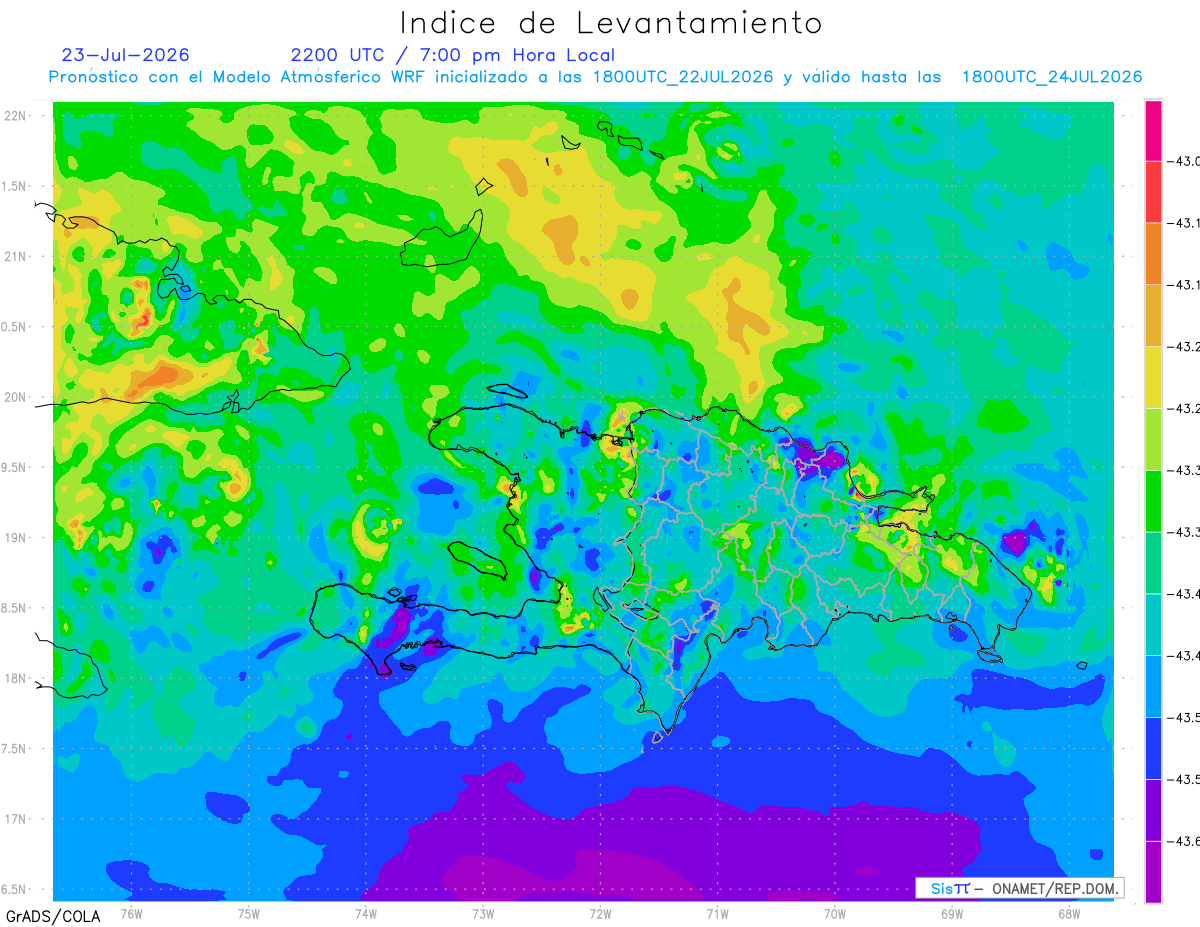
Task: Pick the lime yellow-green legend swatch
Action: coord(1153,439)
